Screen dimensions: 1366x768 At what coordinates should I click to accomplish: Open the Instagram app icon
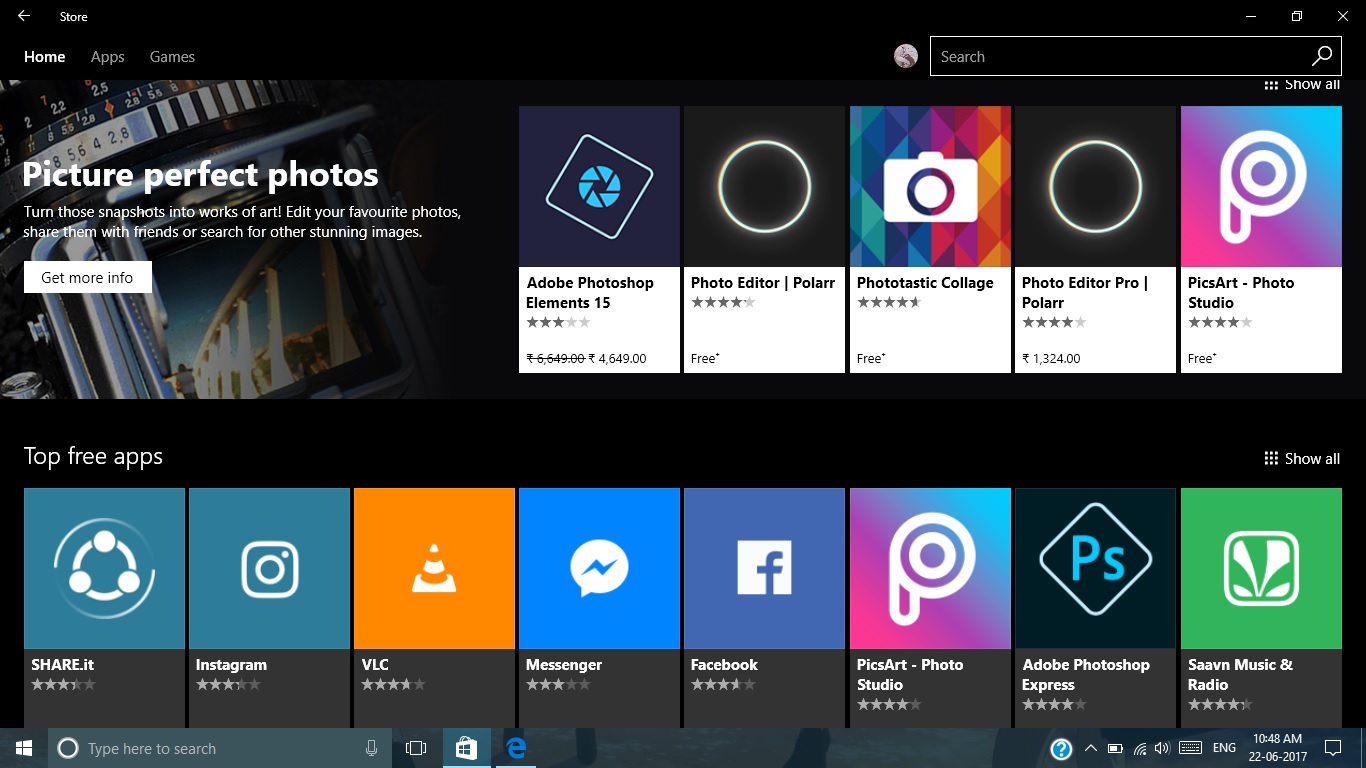(x=269, y=568)
